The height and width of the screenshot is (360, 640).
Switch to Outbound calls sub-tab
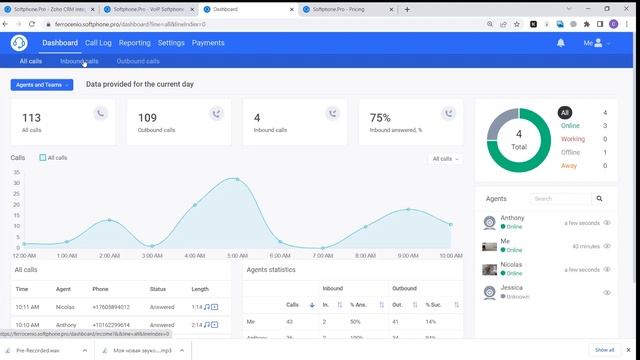click(x=138, y=61)
